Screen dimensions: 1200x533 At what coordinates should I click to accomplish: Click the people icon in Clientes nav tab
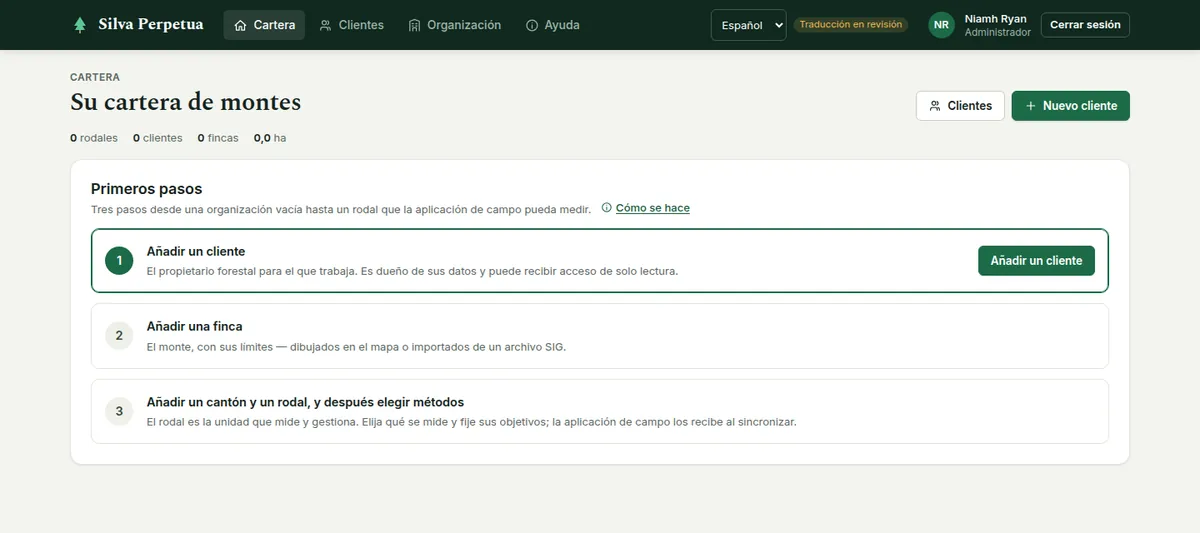[x=326, y=25]
